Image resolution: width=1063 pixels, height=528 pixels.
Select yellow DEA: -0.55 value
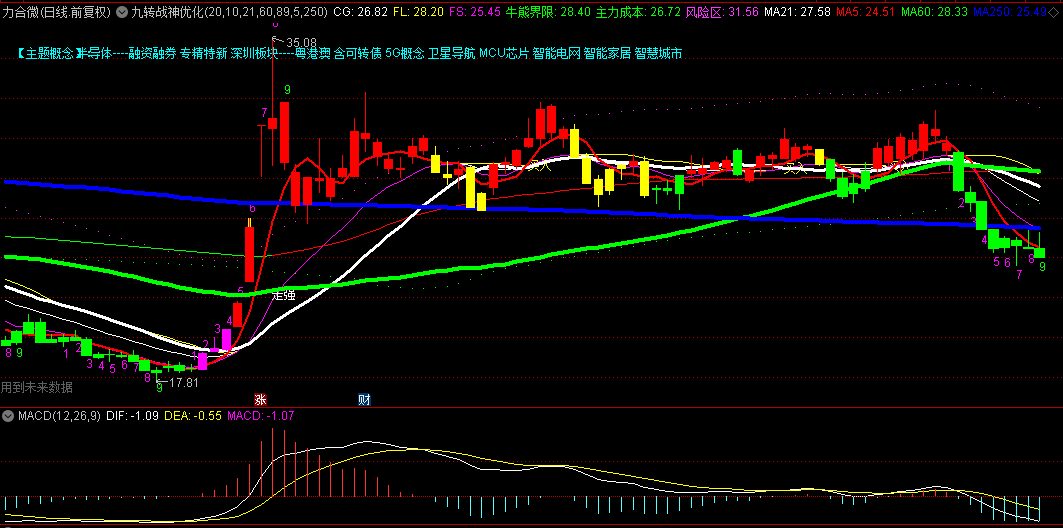click(x=193, y=415)
